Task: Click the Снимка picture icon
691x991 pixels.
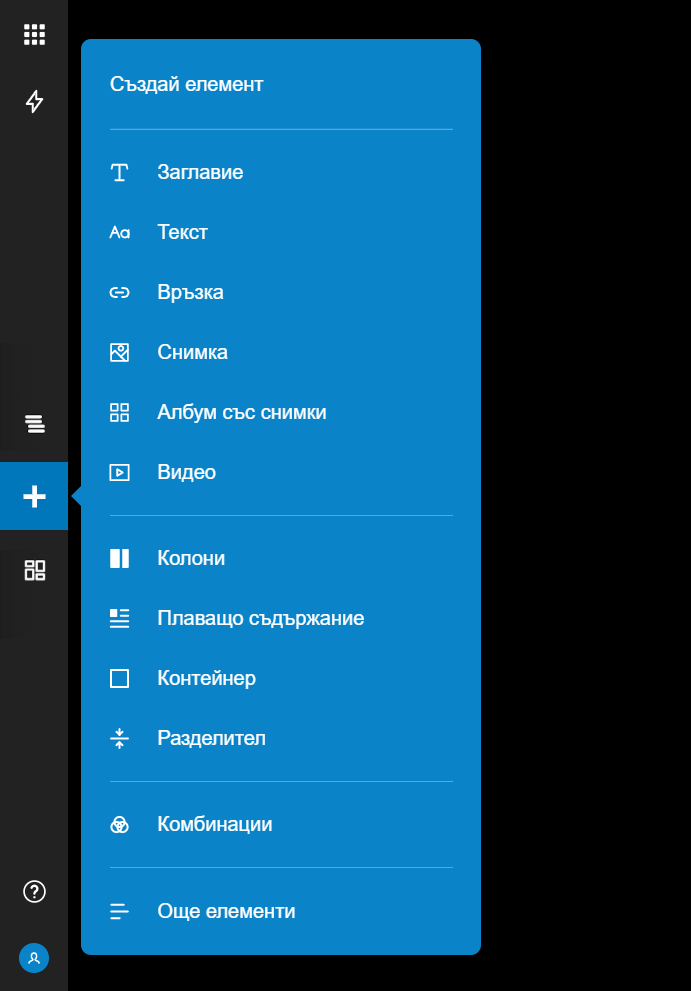Action: point(119,352)
